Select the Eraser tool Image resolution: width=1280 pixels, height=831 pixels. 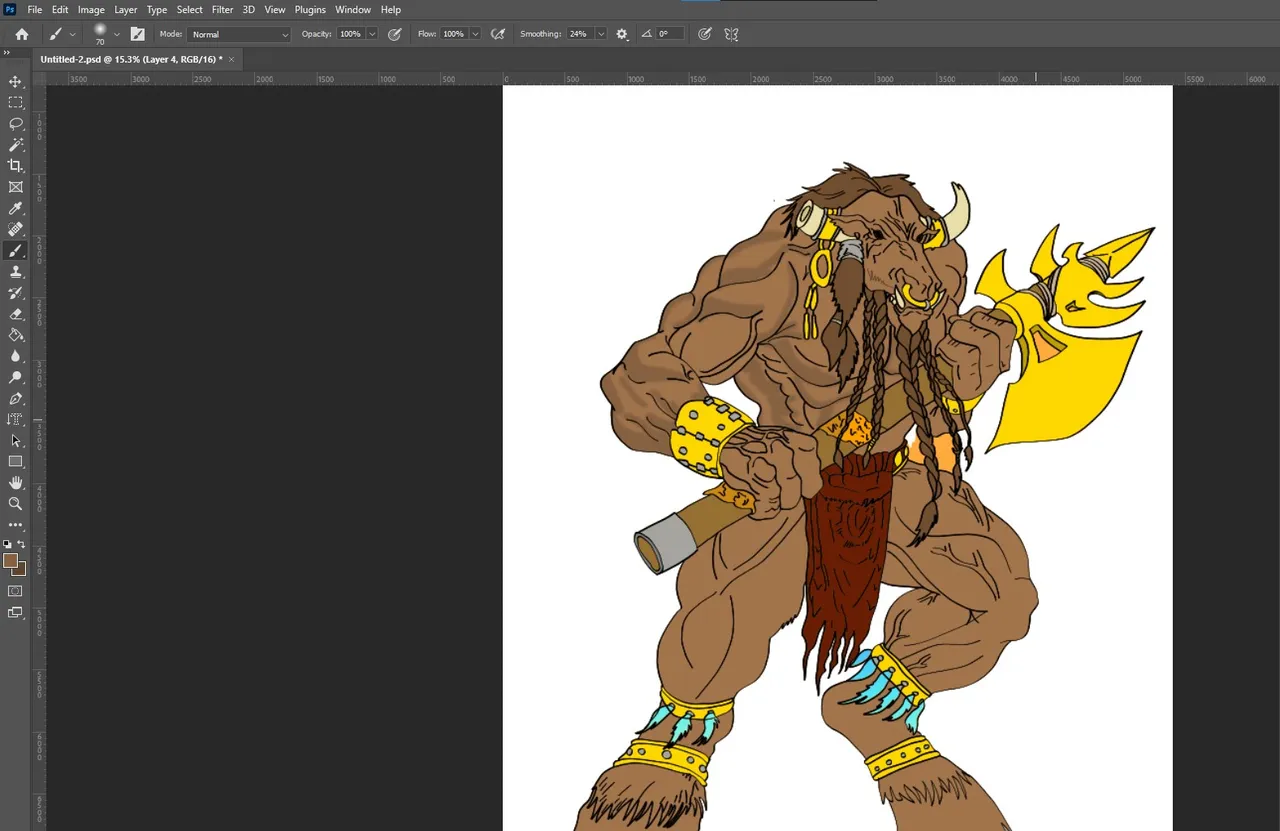[x=15, y=314]
